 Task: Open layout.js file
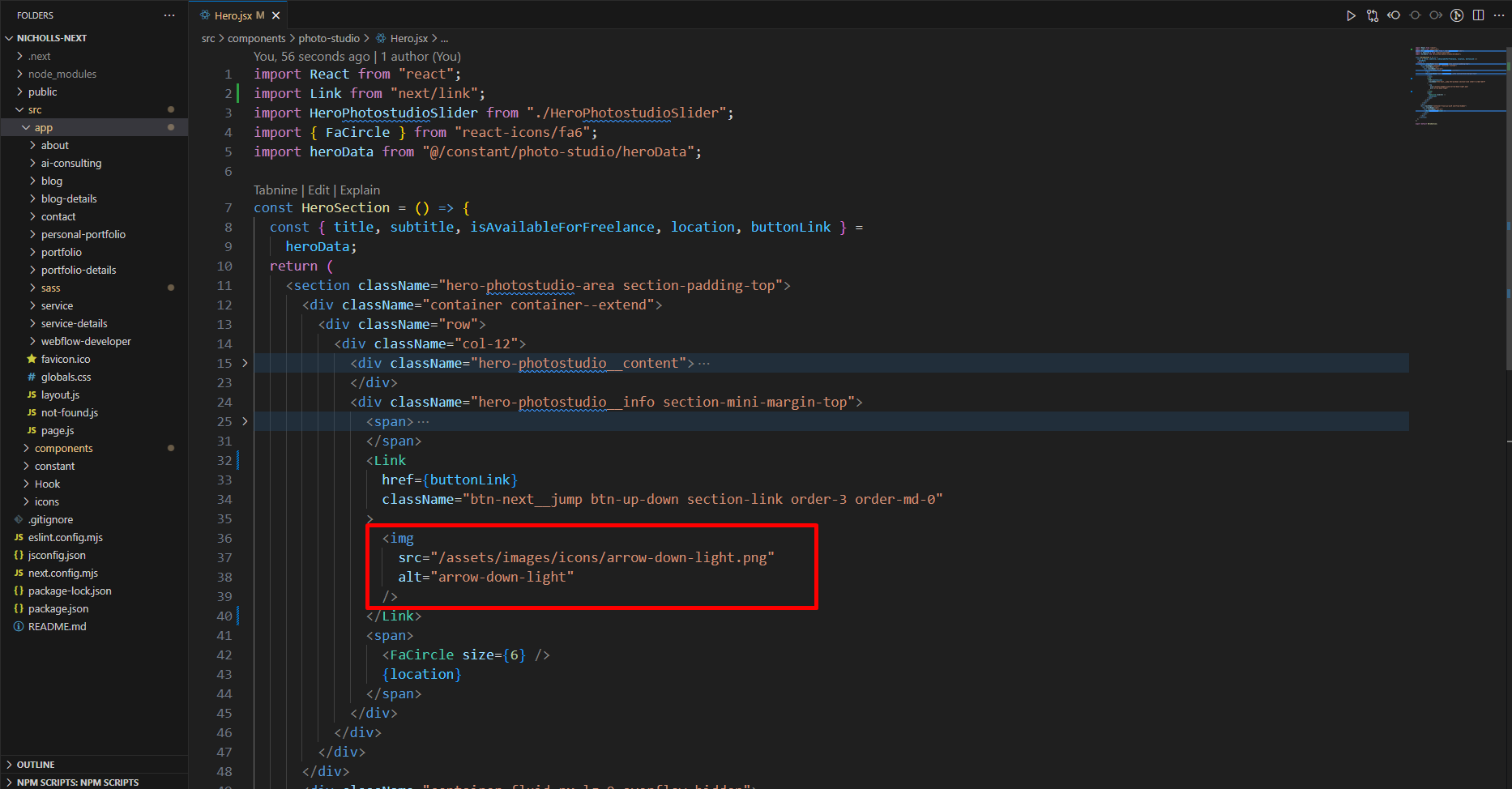pyautogui.click(x=60, y=394)
